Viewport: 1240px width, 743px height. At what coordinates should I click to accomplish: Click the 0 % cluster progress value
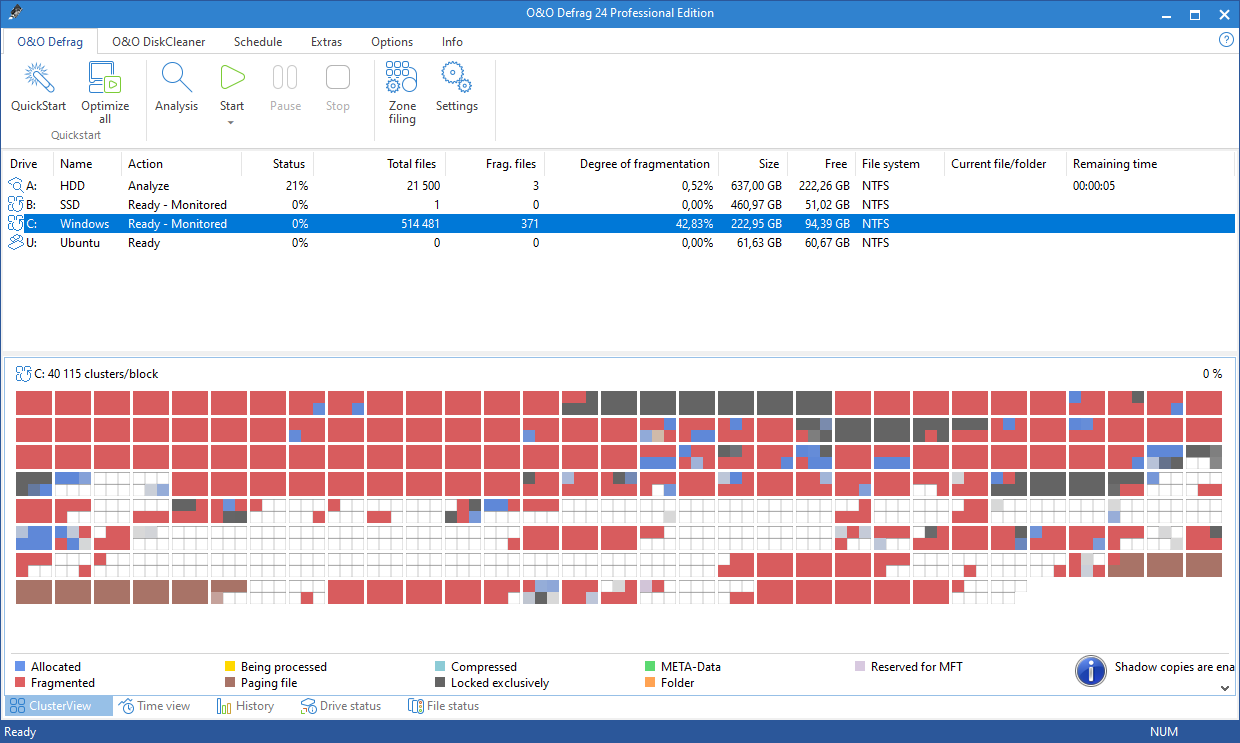1212,374
